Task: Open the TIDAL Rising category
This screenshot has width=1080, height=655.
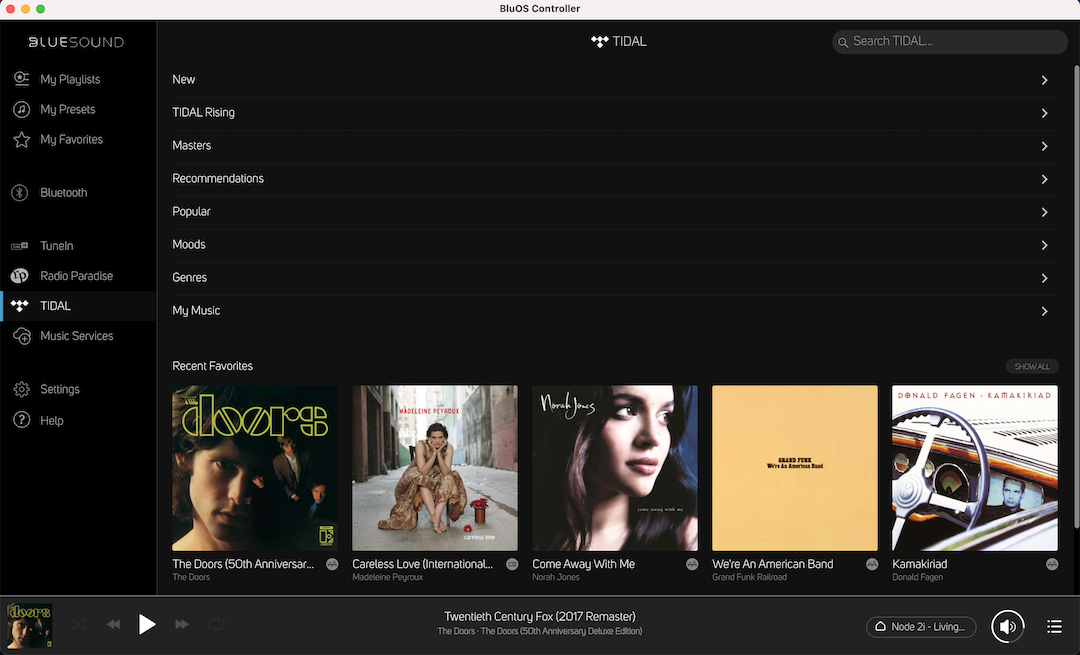Action: coord(614,113)
